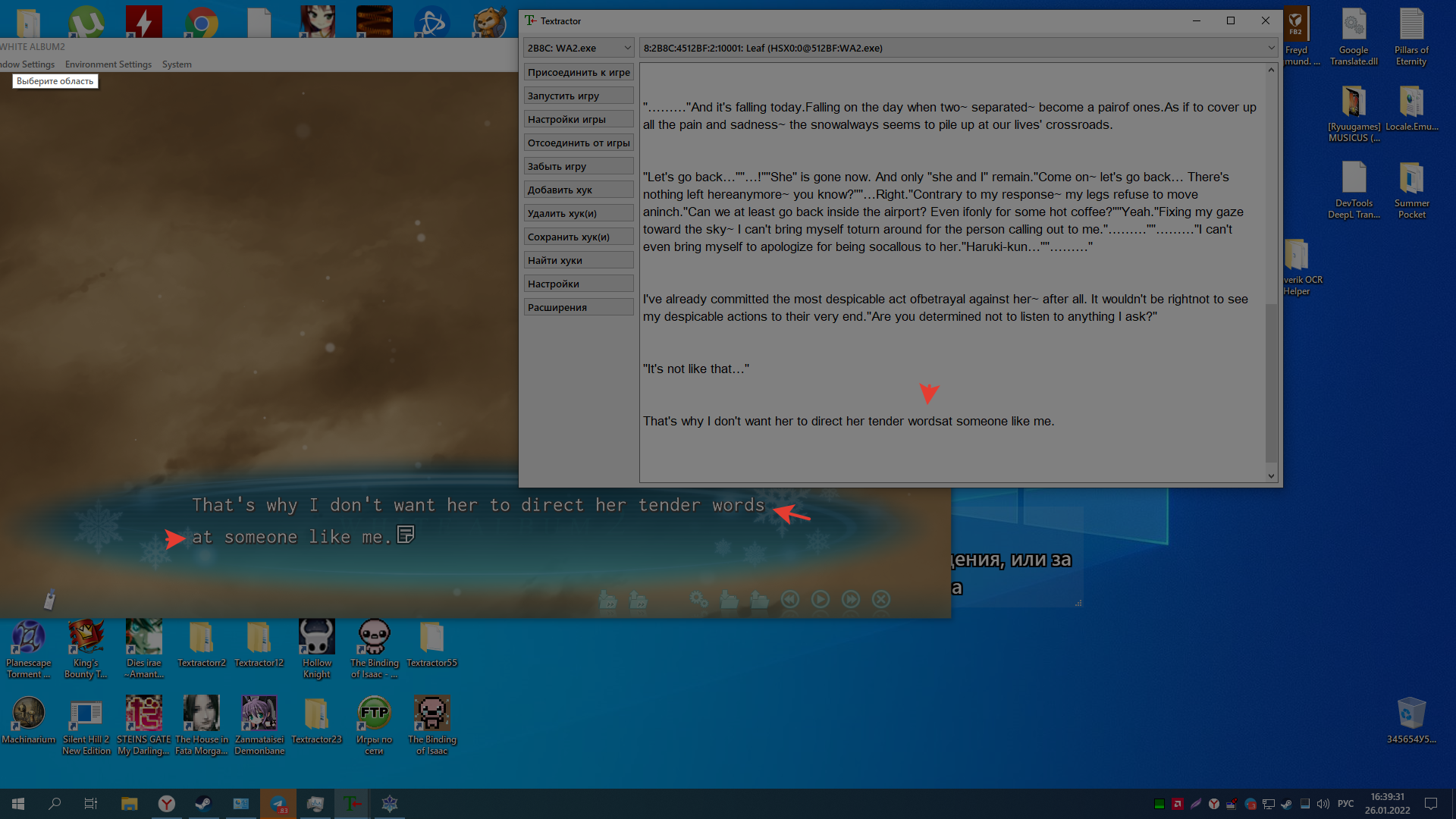This screenshot has width=1456, height=819.
Task: Open the game settings gear icon
Action: [698, 599]
